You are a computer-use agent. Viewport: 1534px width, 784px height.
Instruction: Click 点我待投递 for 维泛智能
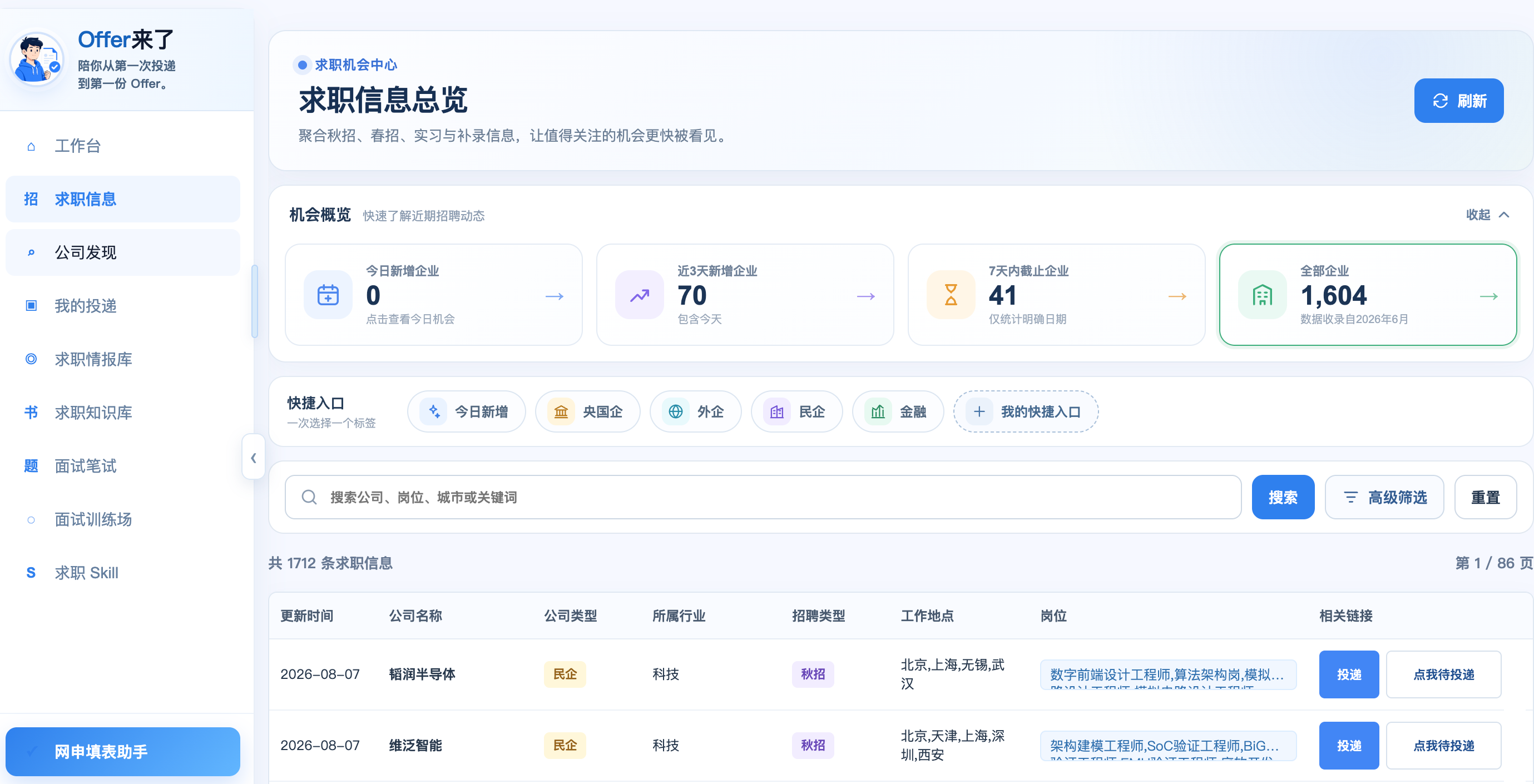tap(1443, 745)
